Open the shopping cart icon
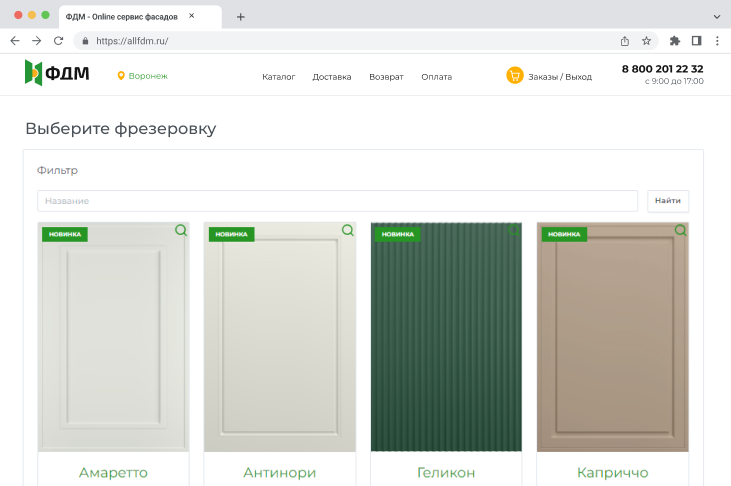 point(515,76)
